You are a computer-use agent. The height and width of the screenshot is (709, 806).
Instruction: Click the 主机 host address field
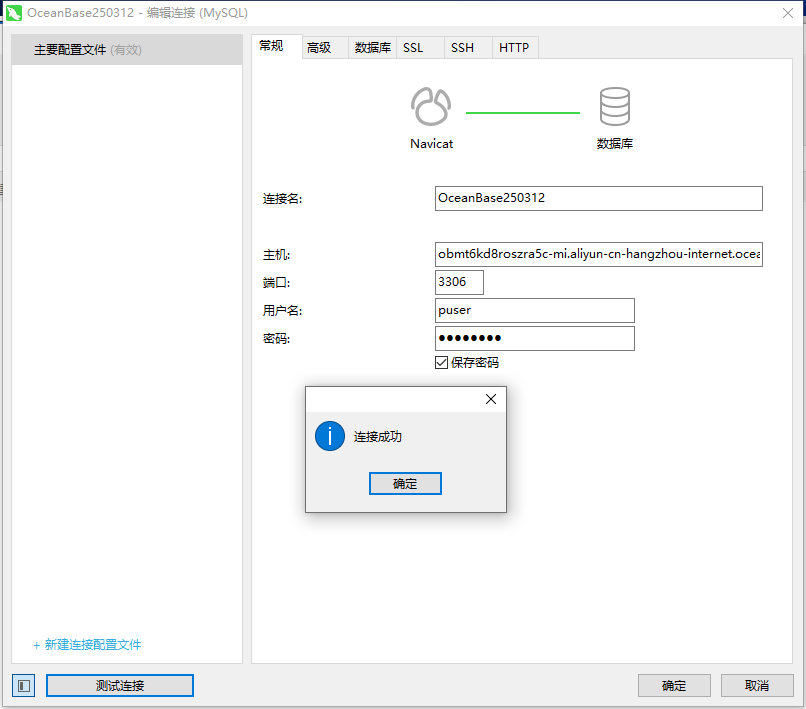pos(599,254)
